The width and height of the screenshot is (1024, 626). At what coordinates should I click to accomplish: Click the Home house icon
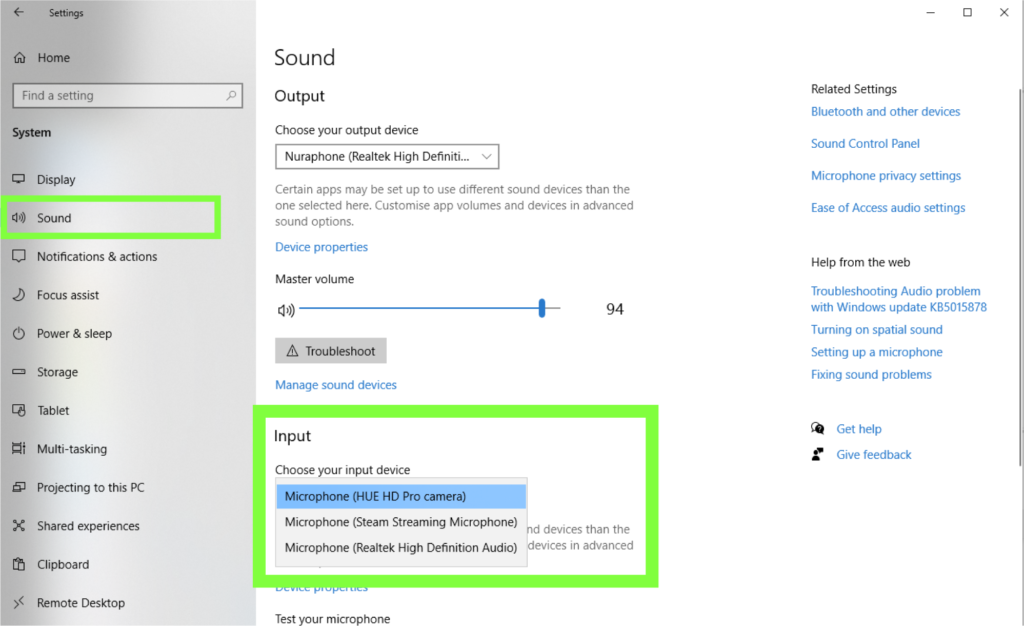[20, 57]
